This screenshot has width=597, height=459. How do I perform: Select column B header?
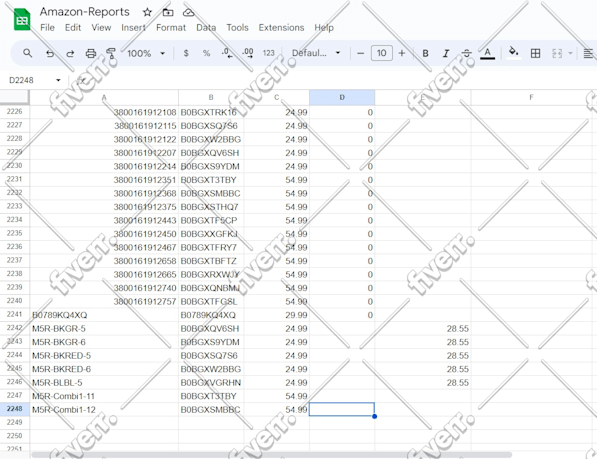(211, 97)
